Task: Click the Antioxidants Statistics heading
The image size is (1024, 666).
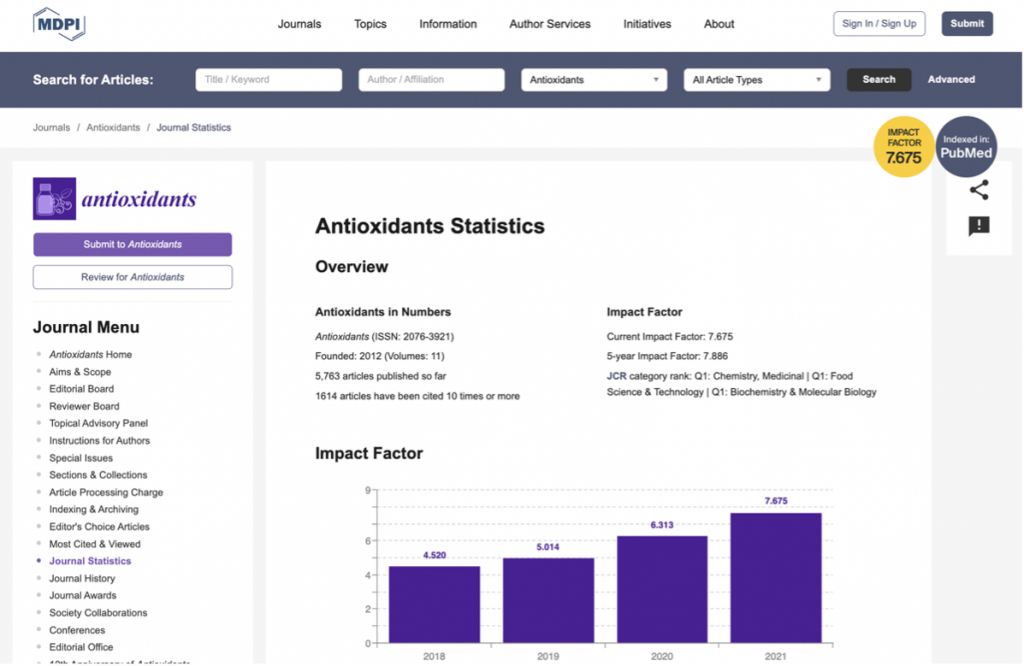Action: (430, 226)
